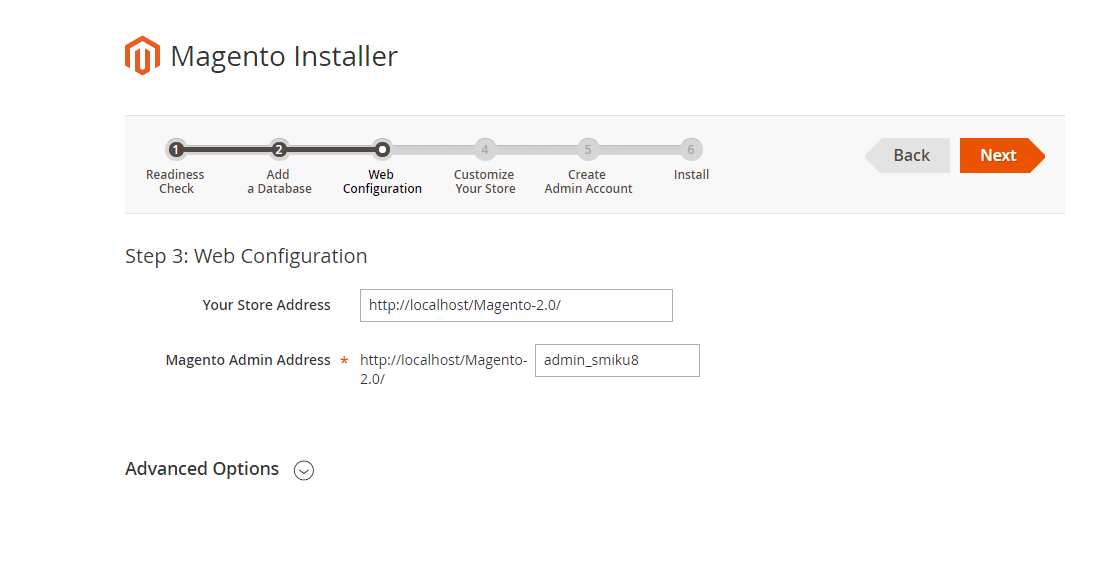This screenshot has height=582, width=1102.
Task: Select step 2 Add a Database circle
Action: point(279,149)
